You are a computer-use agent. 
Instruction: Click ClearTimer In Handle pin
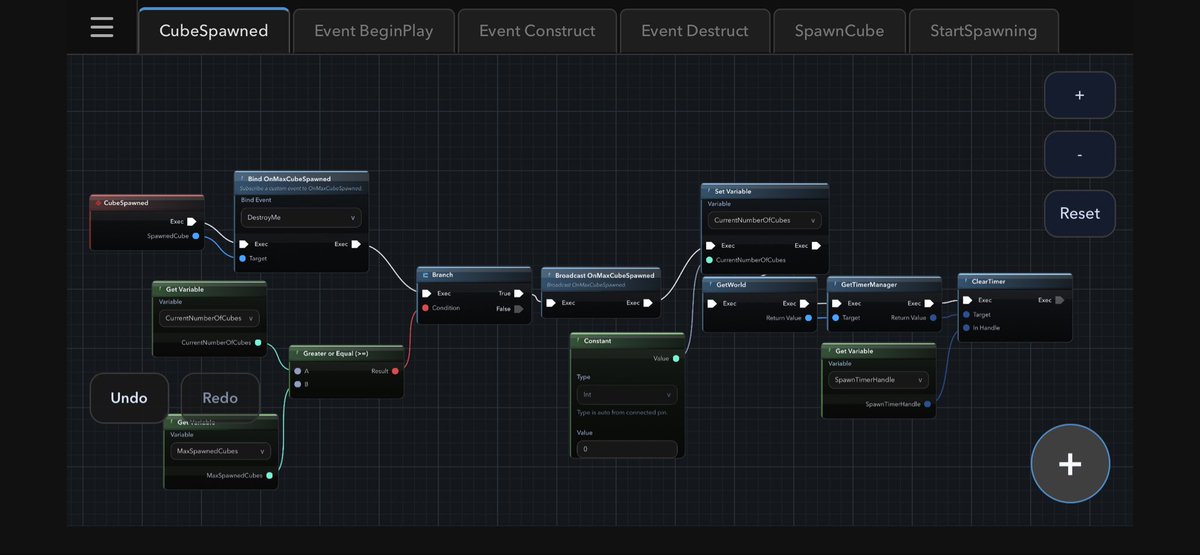tap(966, 328)
